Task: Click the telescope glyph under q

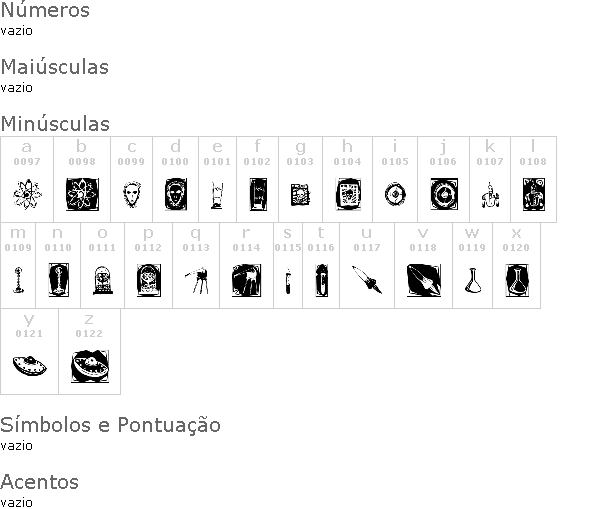Action: pos(197,280)
